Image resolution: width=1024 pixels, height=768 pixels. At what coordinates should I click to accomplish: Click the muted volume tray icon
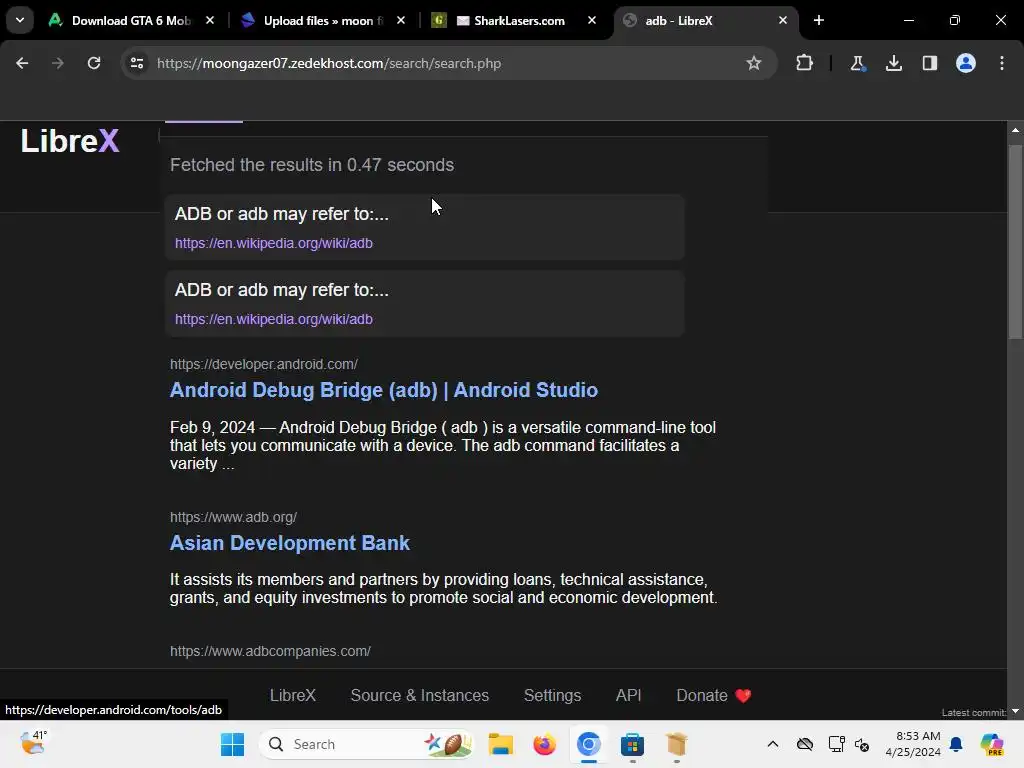coord(862,744)
